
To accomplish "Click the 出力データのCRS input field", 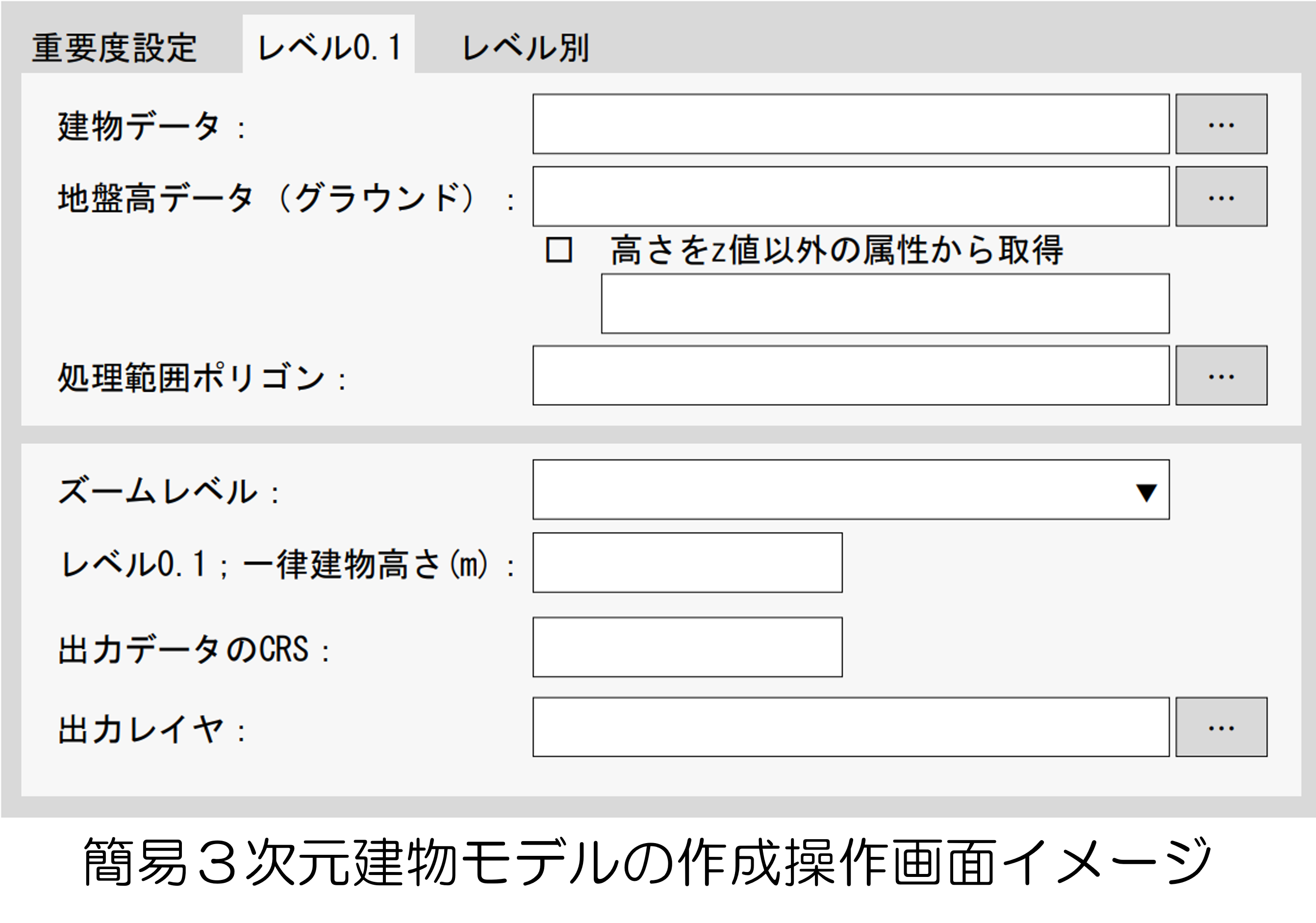I will [x=687, y=647].
